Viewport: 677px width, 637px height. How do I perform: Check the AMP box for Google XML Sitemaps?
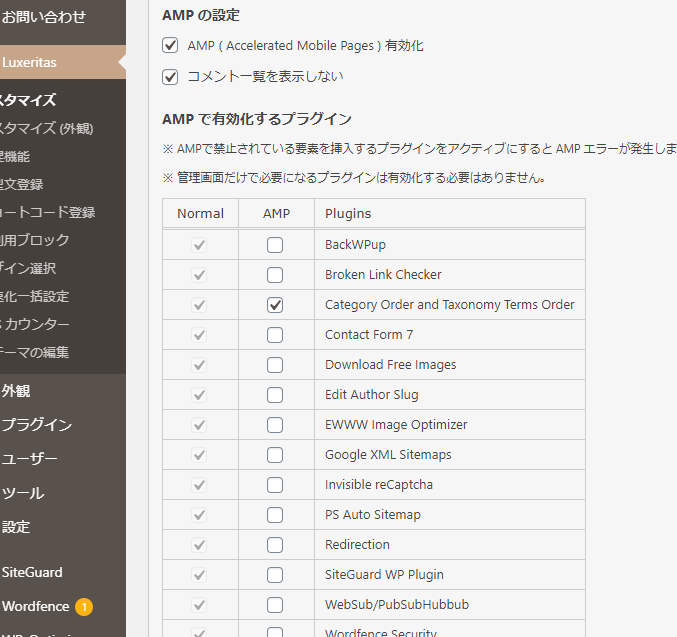275,455
